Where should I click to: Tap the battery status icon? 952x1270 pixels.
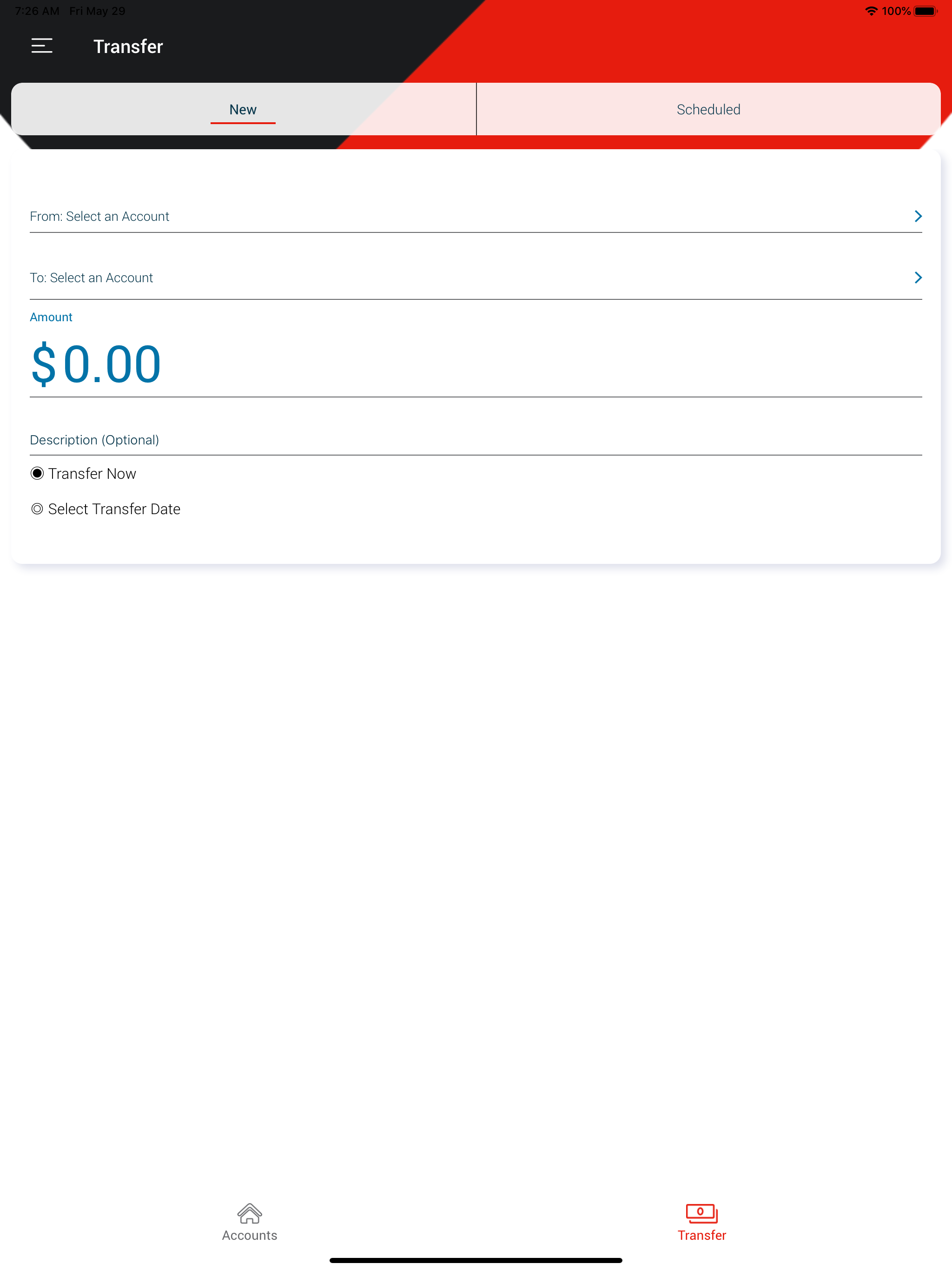point(926,11)
